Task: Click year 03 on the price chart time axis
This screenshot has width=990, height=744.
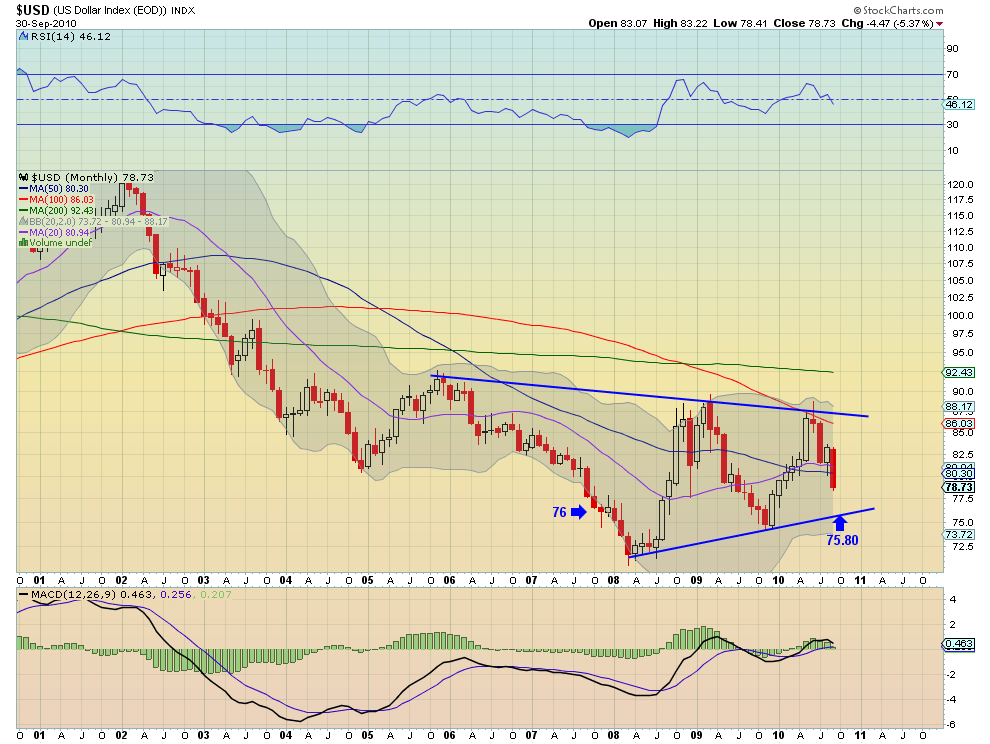Action: (203, 580)
